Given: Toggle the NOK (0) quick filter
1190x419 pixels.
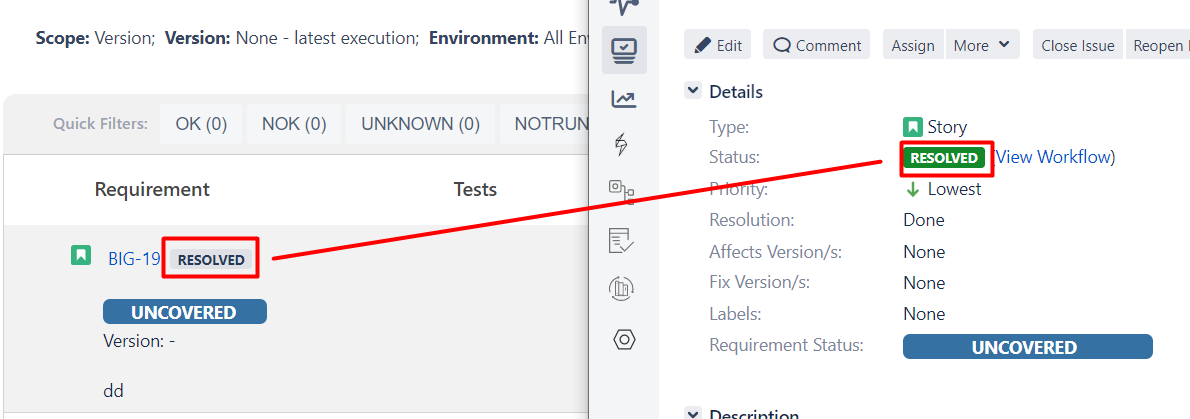Looking at the screenshot, I should coord(294,124).
